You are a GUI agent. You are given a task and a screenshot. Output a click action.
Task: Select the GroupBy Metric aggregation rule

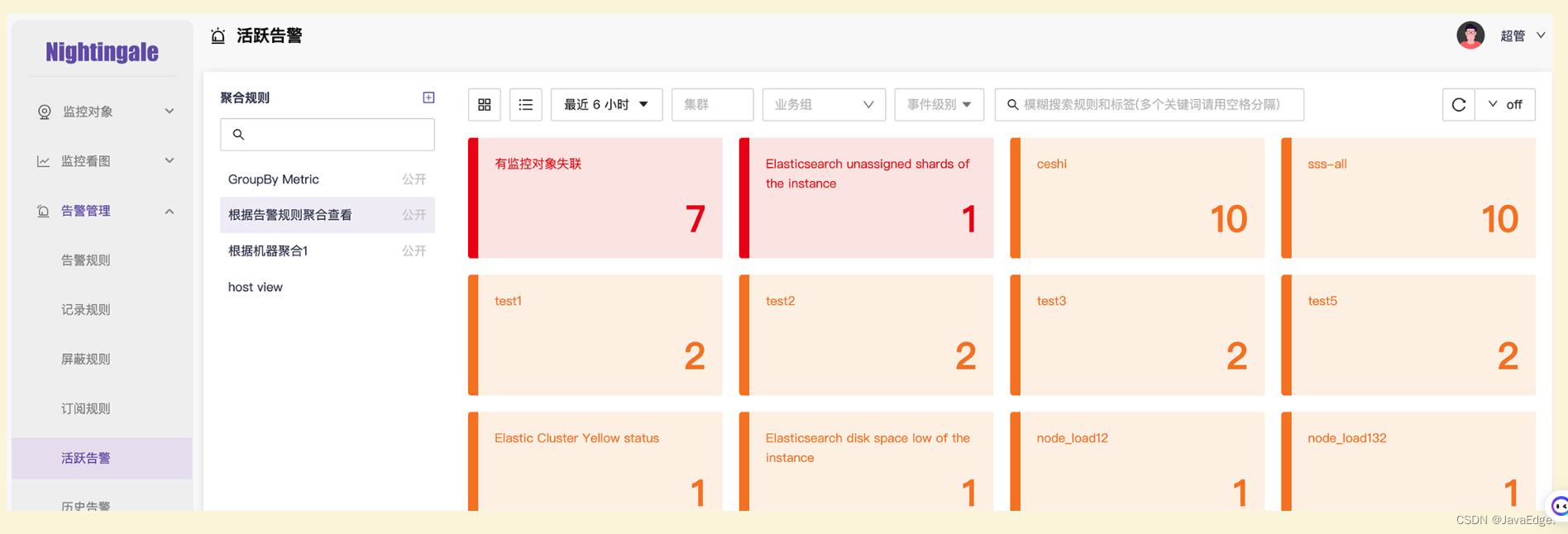[327, 179]
